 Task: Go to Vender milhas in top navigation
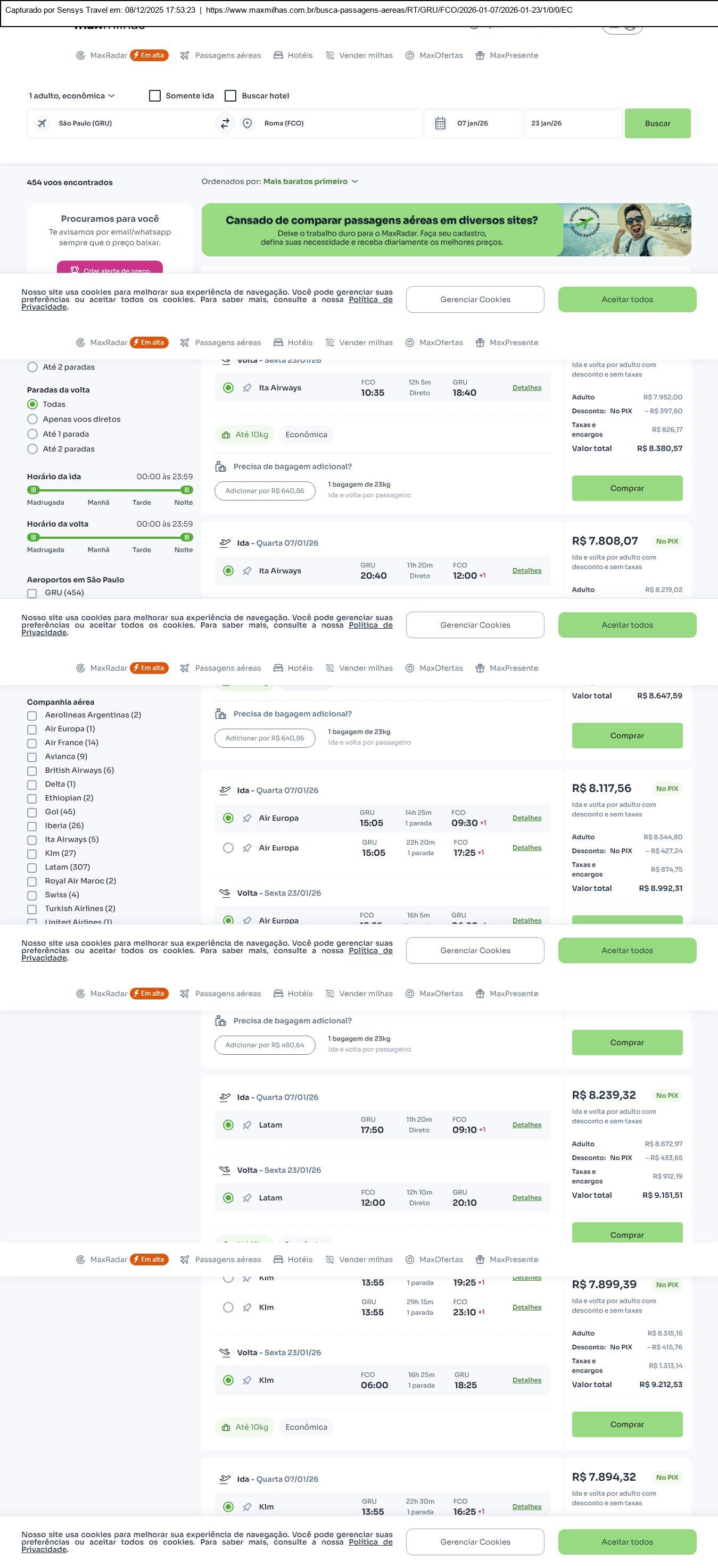point(366,55)
